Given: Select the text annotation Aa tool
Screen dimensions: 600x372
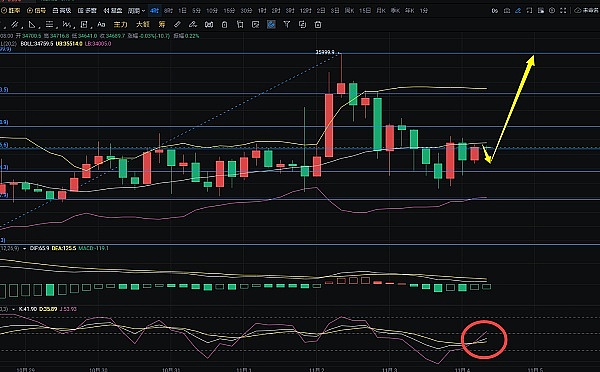Looking at the screenshot, I should pyautogui.click(x=101, y=24).
